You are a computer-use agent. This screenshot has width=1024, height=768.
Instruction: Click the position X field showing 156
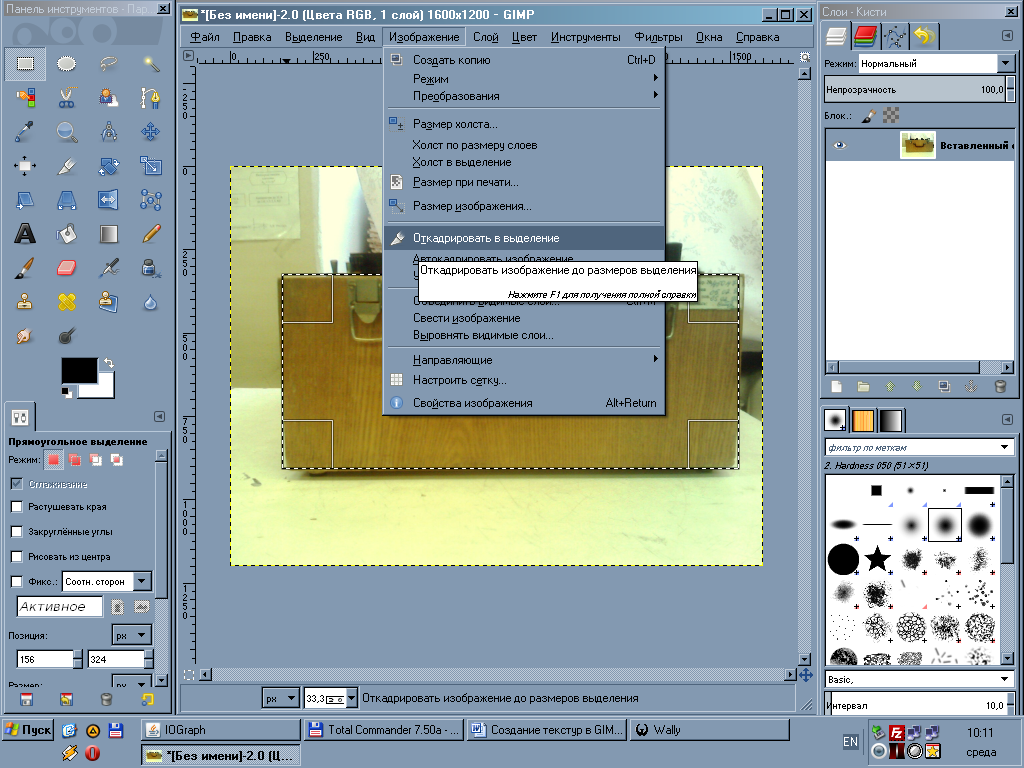click(45, 659)
